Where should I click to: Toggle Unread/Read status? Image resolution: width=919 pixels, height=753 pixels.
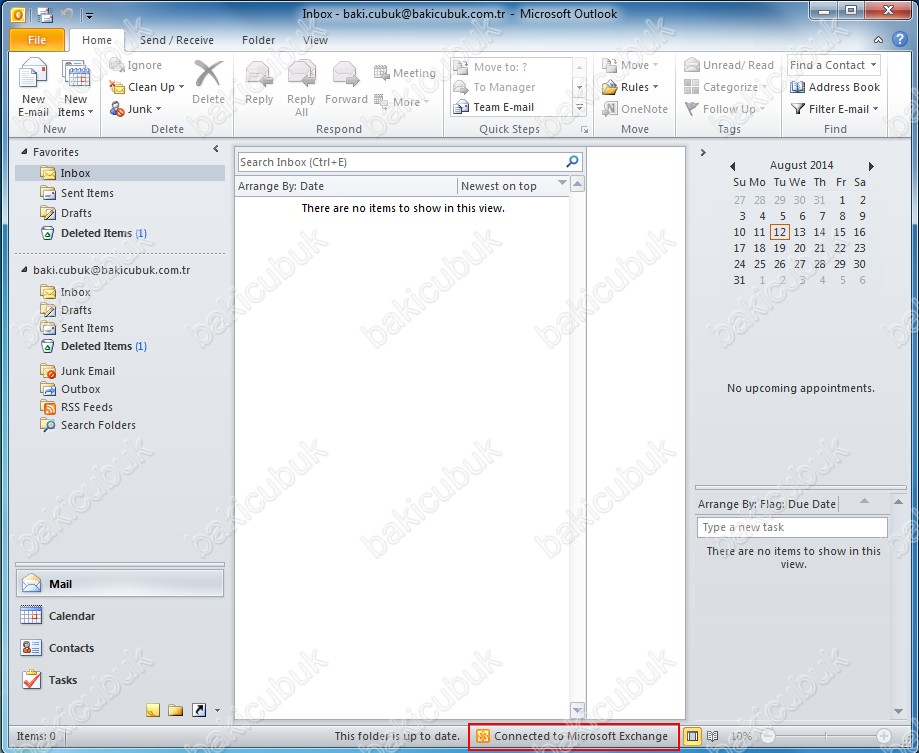click(729, 65)
